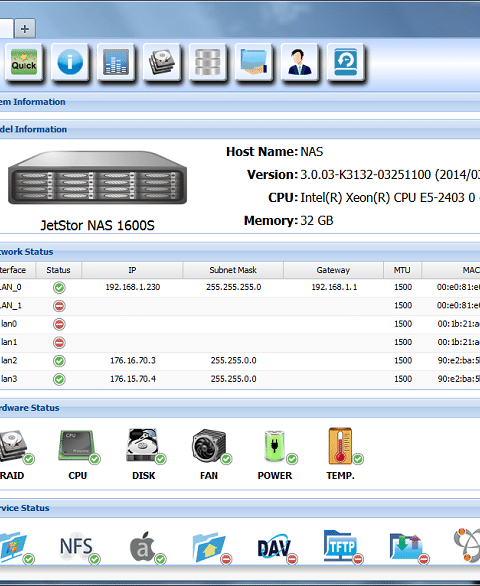Click the DAV service icon
The width and height of the screenshot is (480, 586).
pyautogui.click(x=277, y=548)
